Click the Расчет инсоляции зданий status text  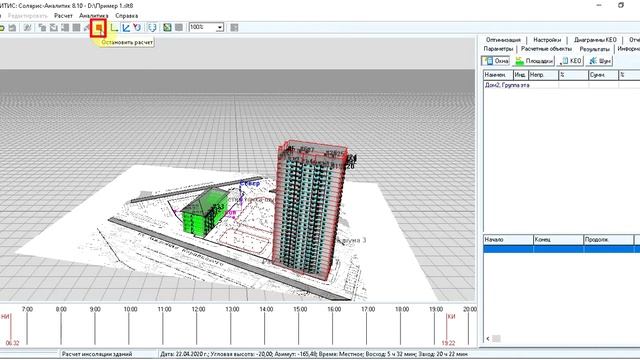click(x=97, y=354)
